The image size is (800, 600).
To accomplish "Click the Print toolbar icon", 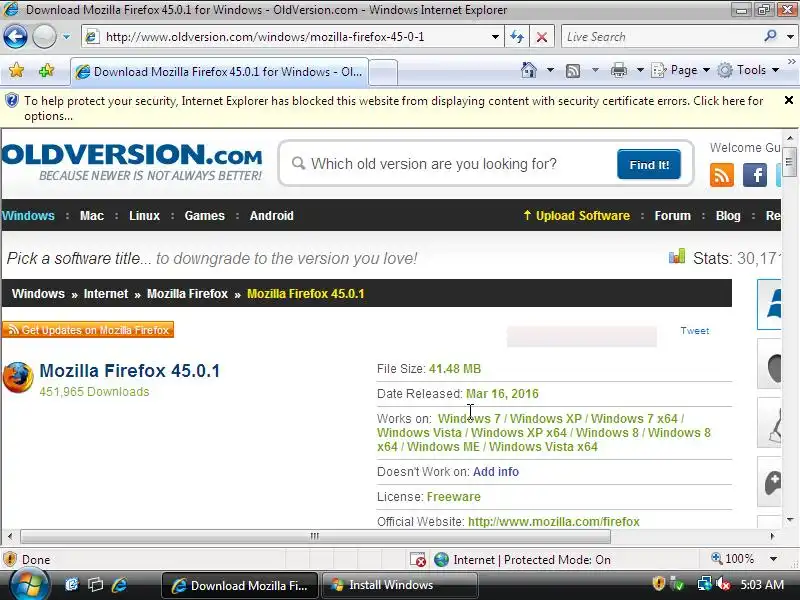I will click(618, 70).
